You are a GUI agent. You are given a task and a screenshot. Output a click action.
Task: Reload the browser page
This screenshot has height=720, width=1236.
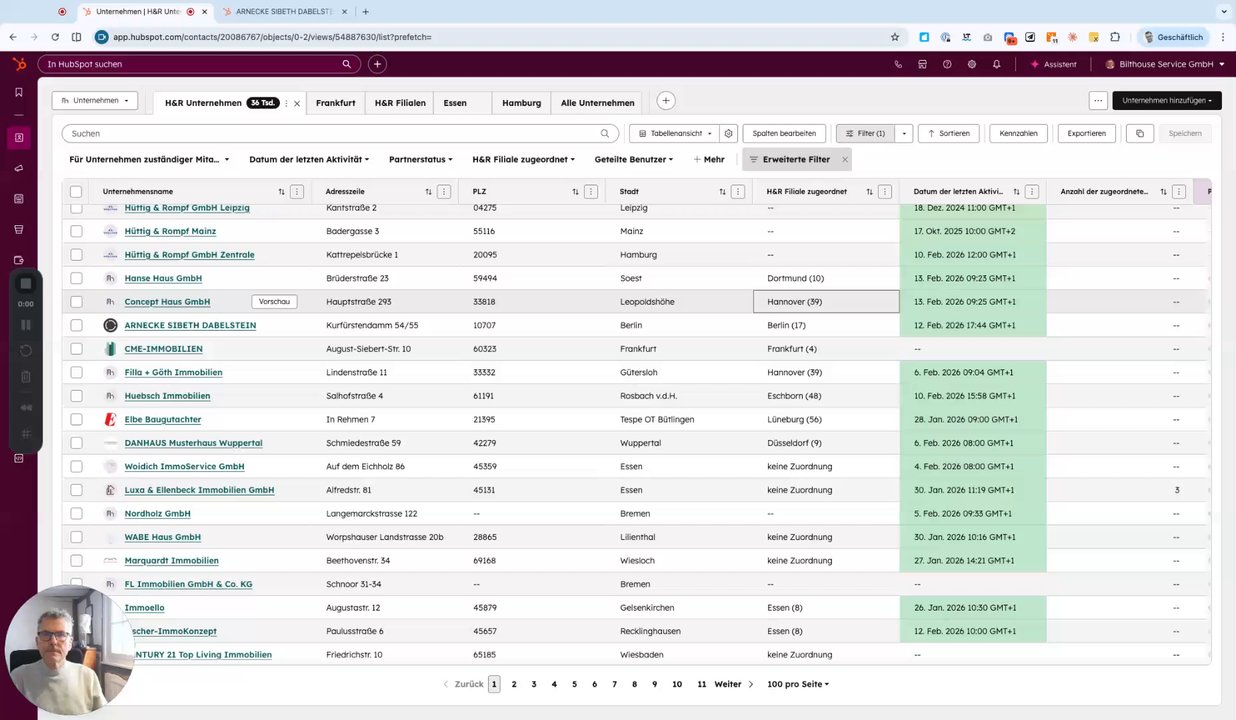54,37
